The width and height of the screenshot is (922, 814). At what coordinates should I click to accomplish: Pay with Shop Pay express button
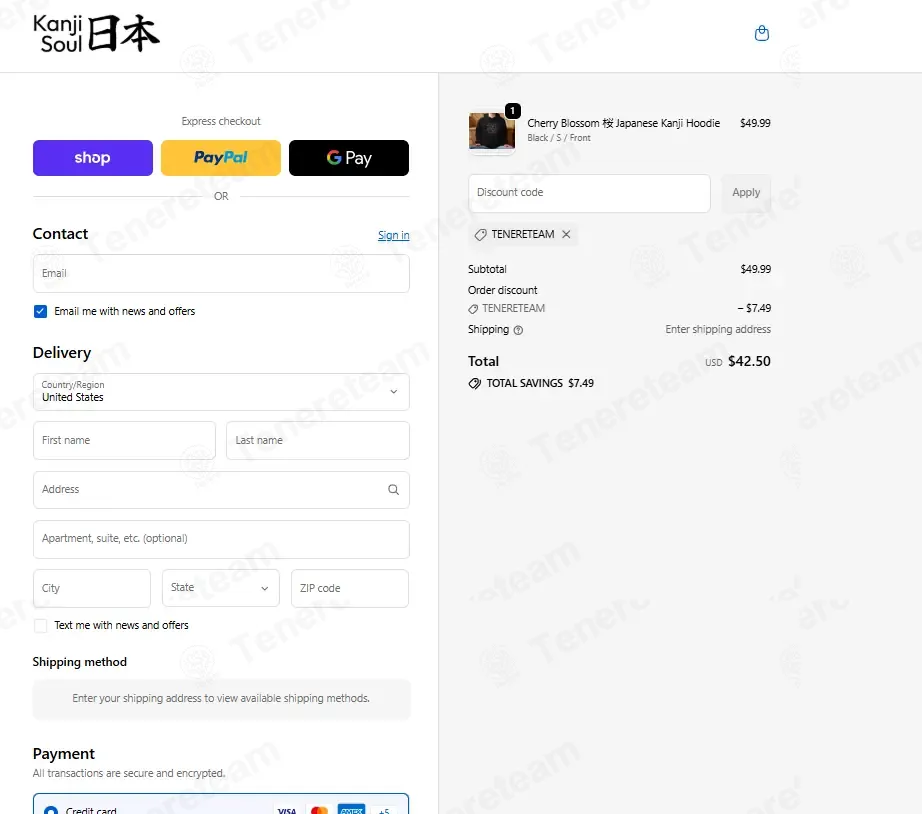[93, 158]
